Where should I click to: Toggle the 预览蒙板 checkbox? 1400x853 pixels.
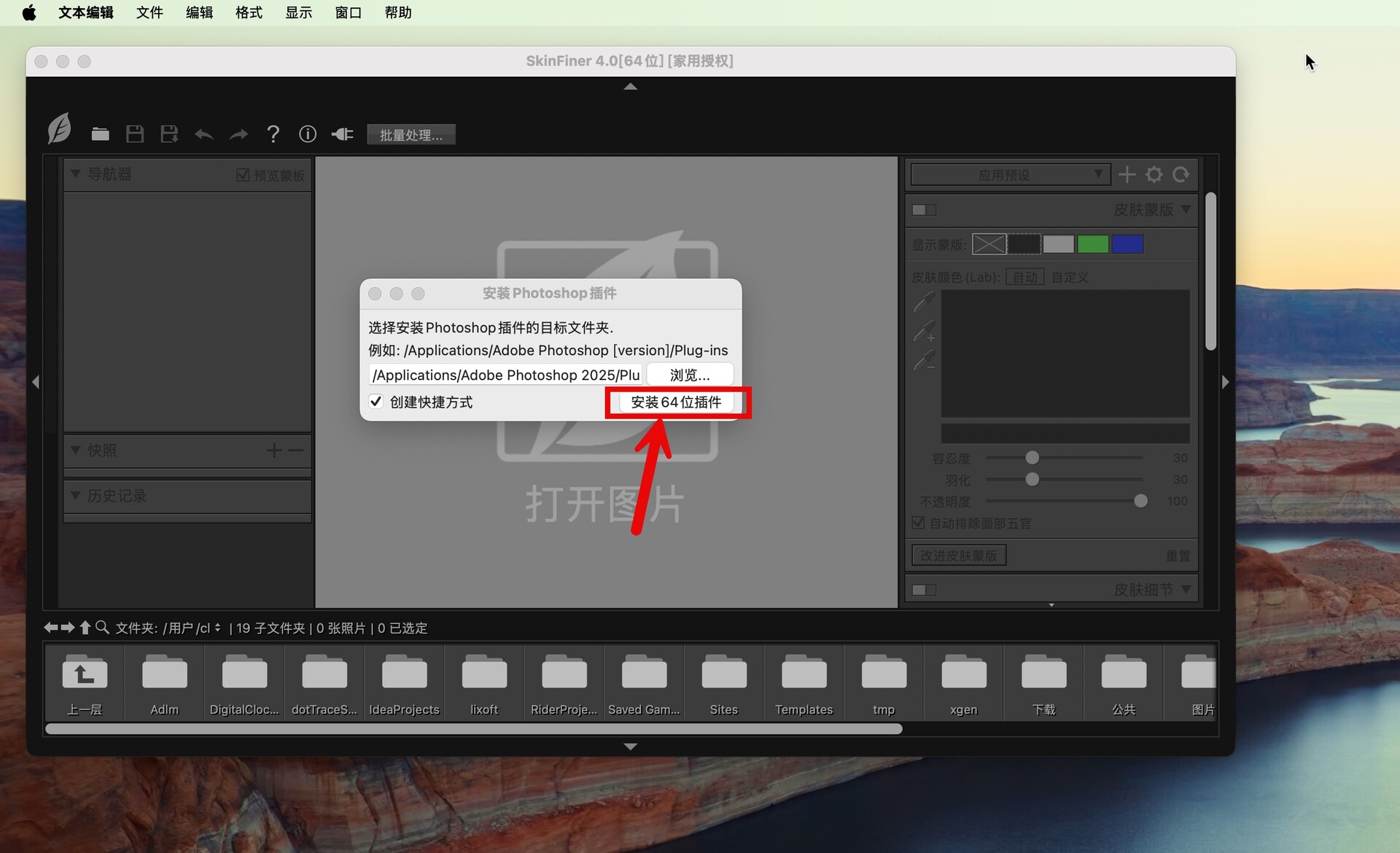[243, 175]
